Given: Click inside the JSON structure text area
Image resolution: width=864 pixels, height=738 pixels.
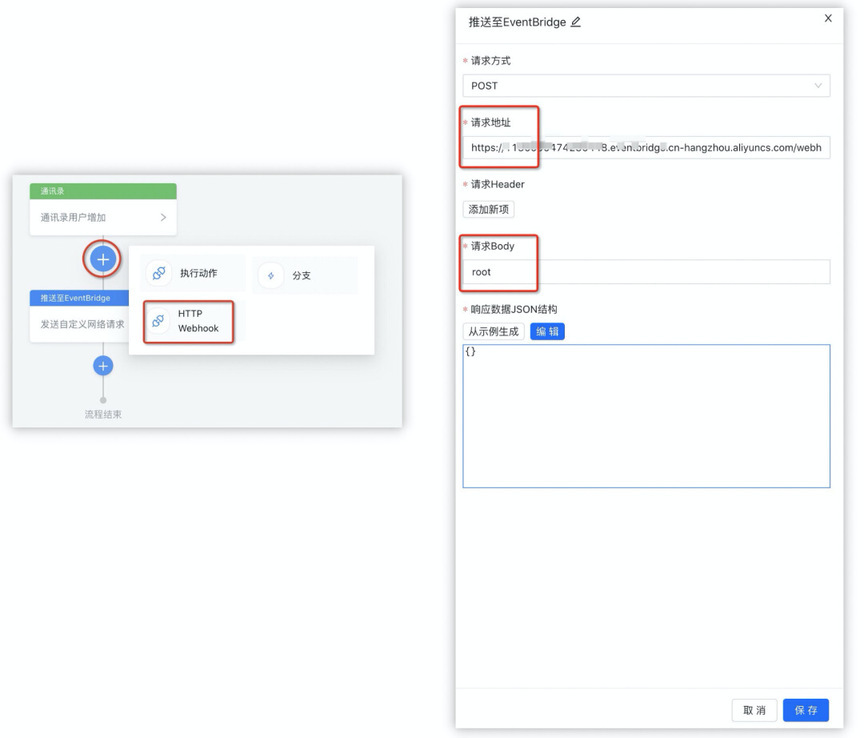Looking at the screenshot, I should point(646,416).
